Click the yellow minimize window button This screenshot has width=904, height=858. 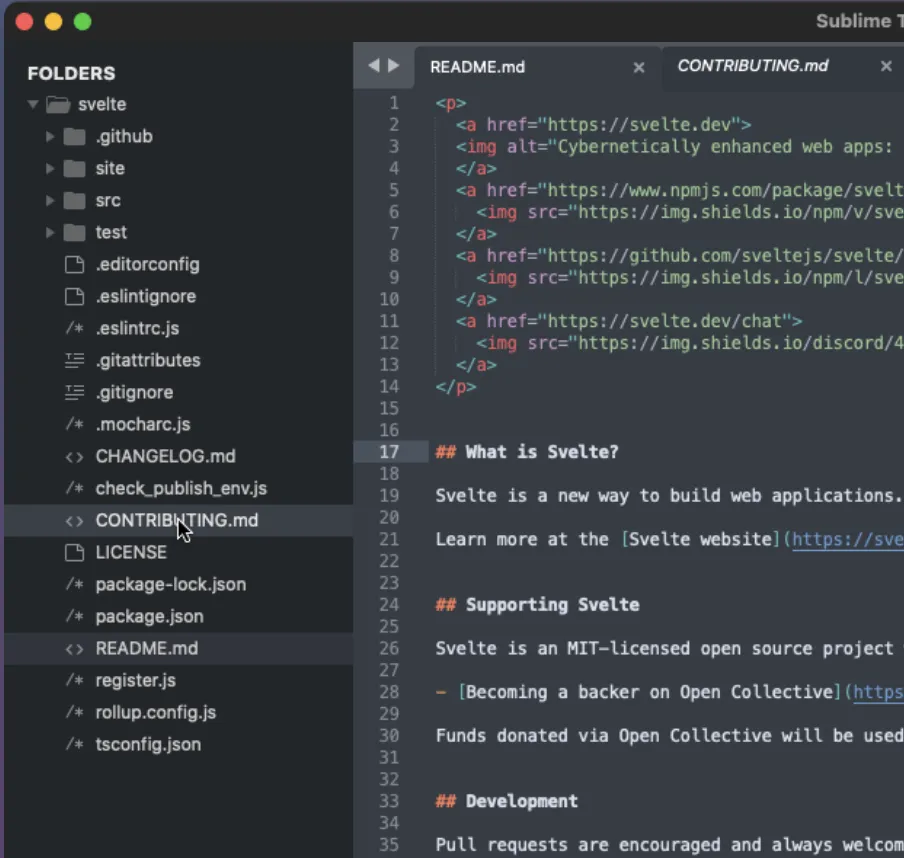pos(53,22)
